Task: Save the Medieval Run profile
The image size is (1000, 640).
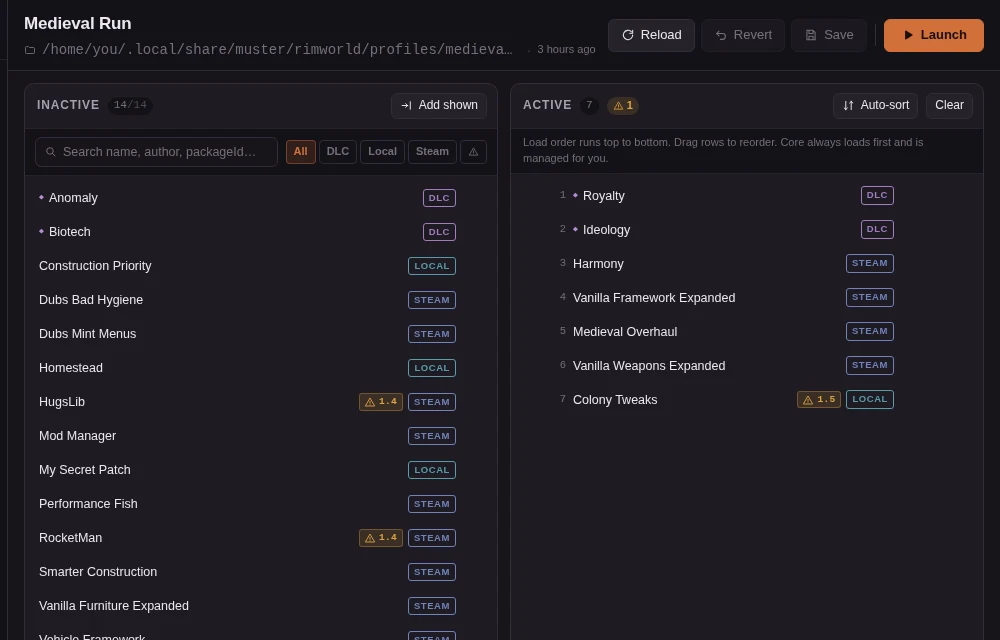Action: tap(828, 35)
